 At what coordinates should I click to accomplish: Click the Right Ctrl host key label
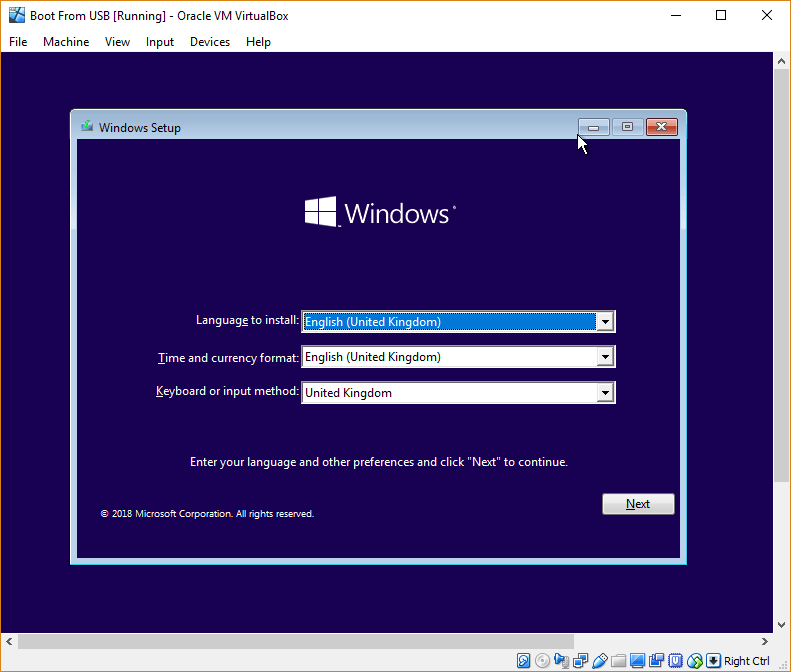point(747,661)
